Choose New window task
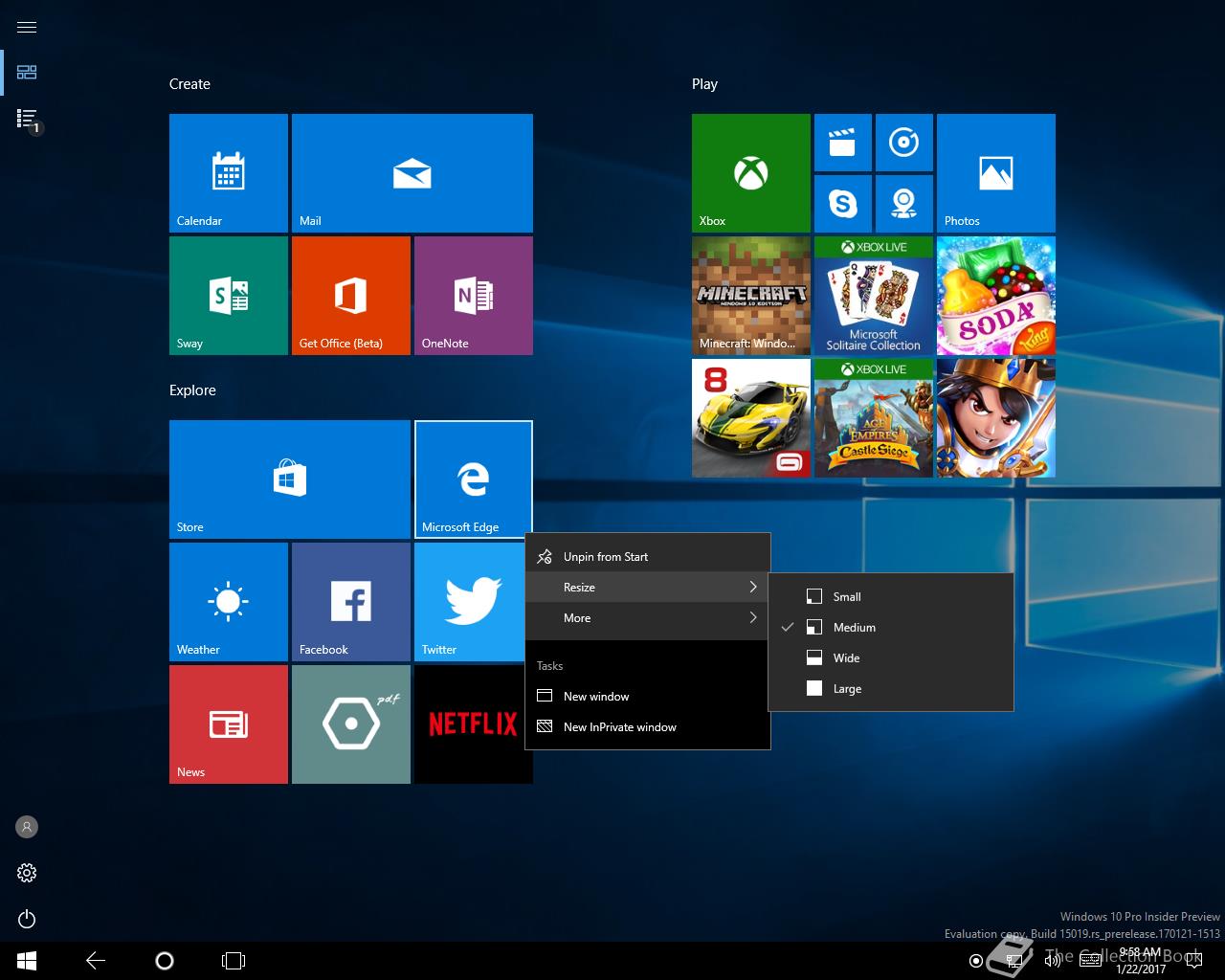 (648, 696)
